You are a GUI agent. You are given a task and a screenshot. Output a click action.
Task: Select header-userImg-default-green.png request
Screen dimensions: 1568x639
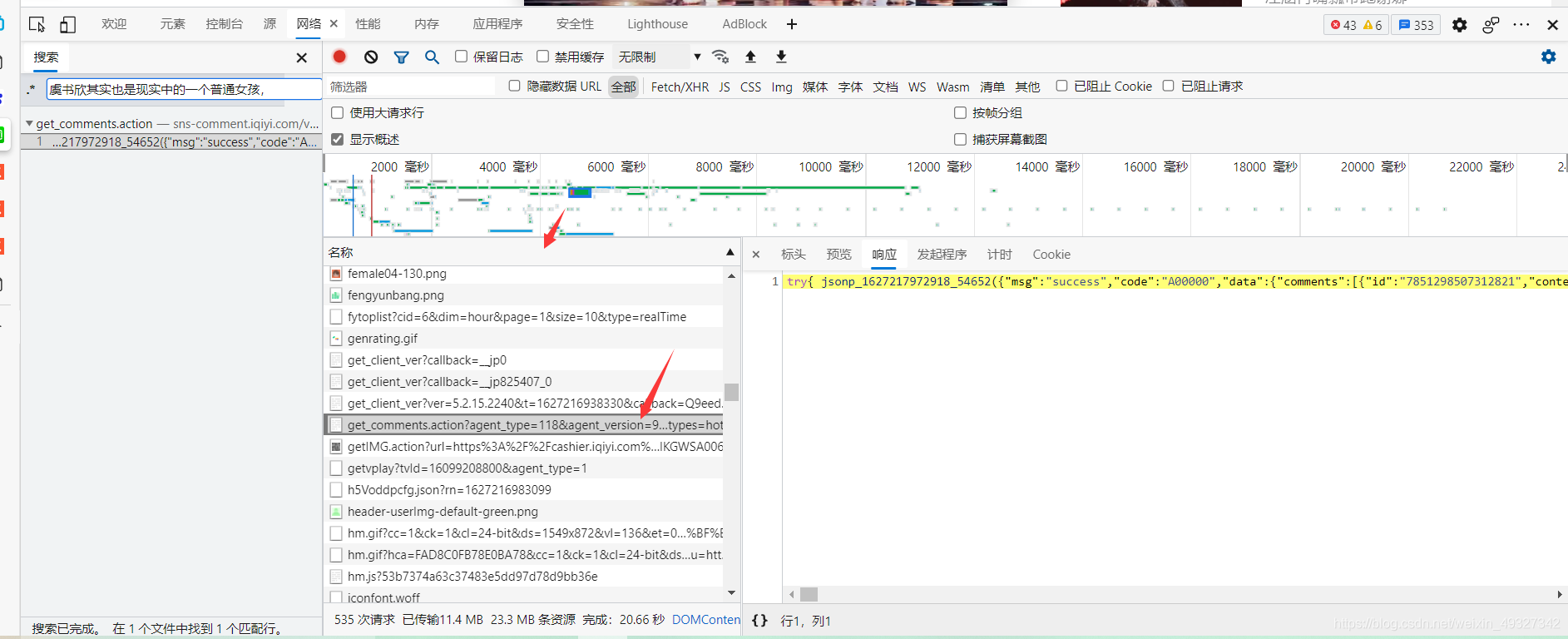(523, 512)
